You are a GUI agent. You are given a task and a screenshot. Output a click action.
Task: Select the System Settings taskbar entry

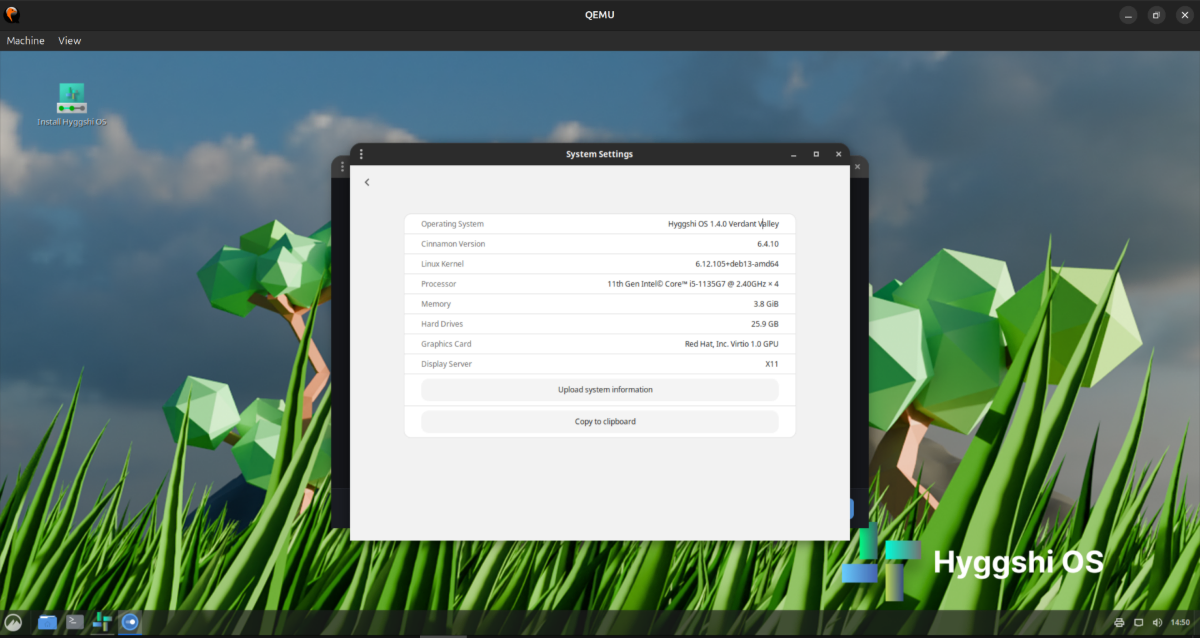[129, 622]
